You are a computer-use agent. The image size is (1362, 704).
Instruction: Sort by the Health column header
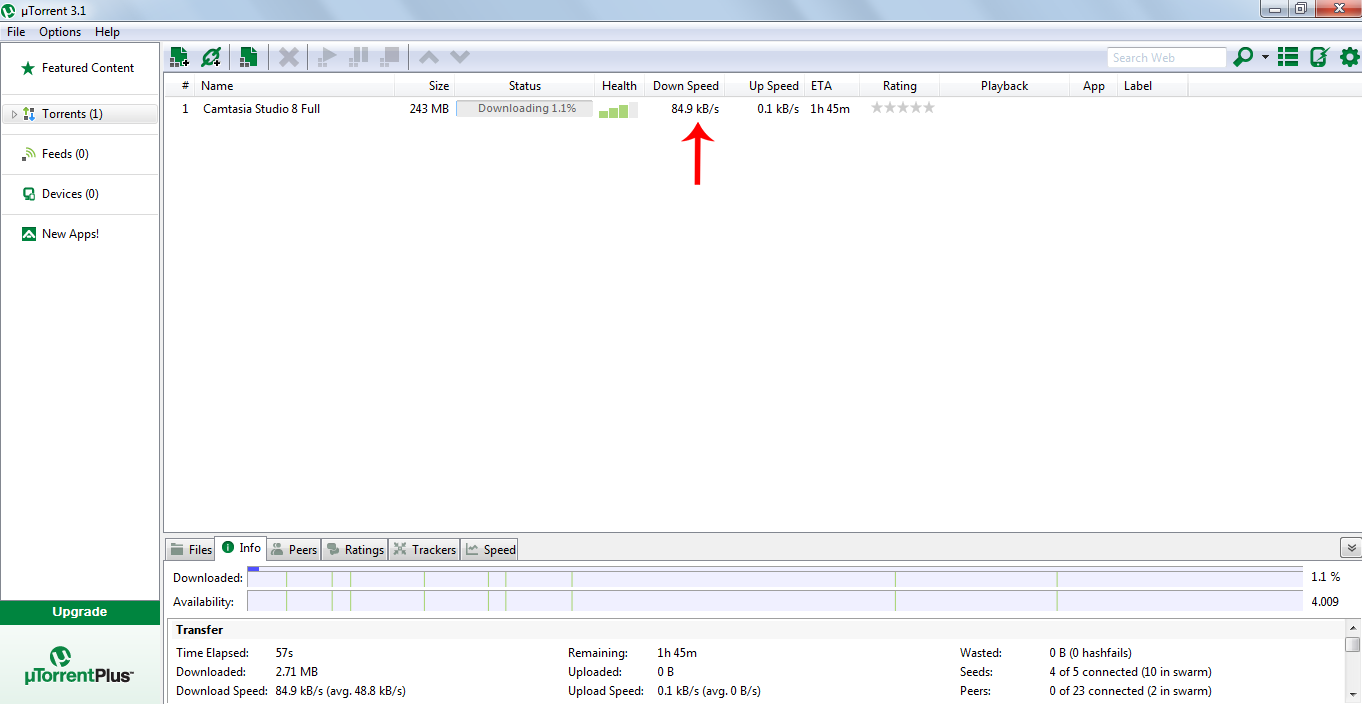620,86
